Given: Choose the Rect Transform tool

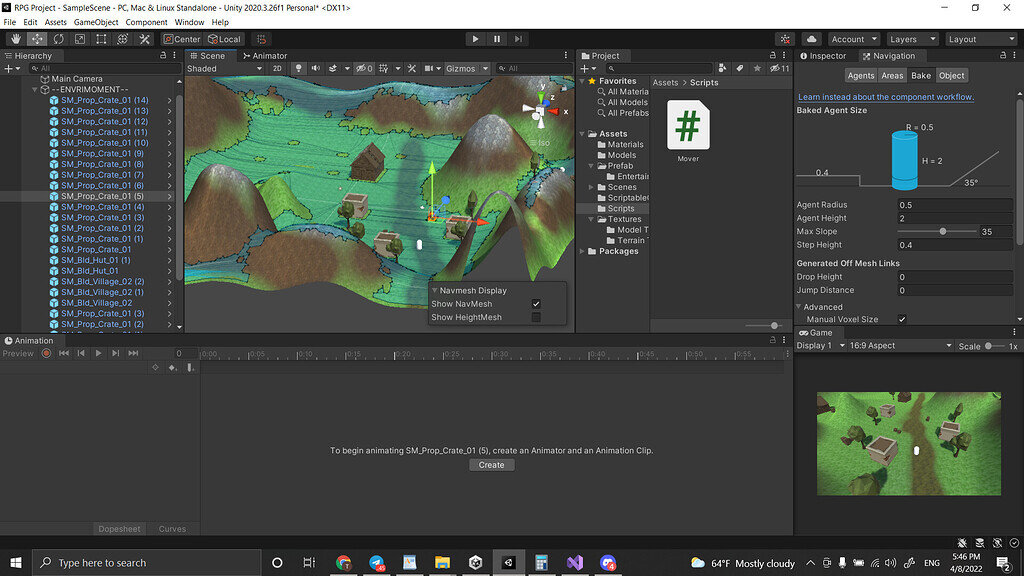Looking at the screenshot, I should 102,38.
